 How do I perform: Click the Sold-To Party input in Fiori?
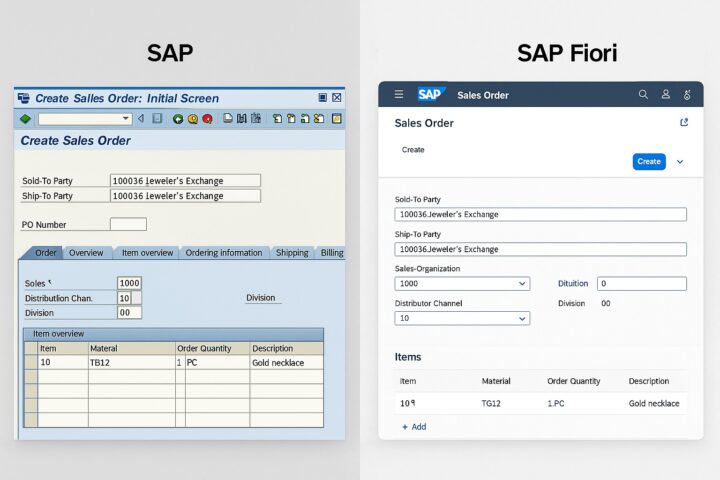540,215
